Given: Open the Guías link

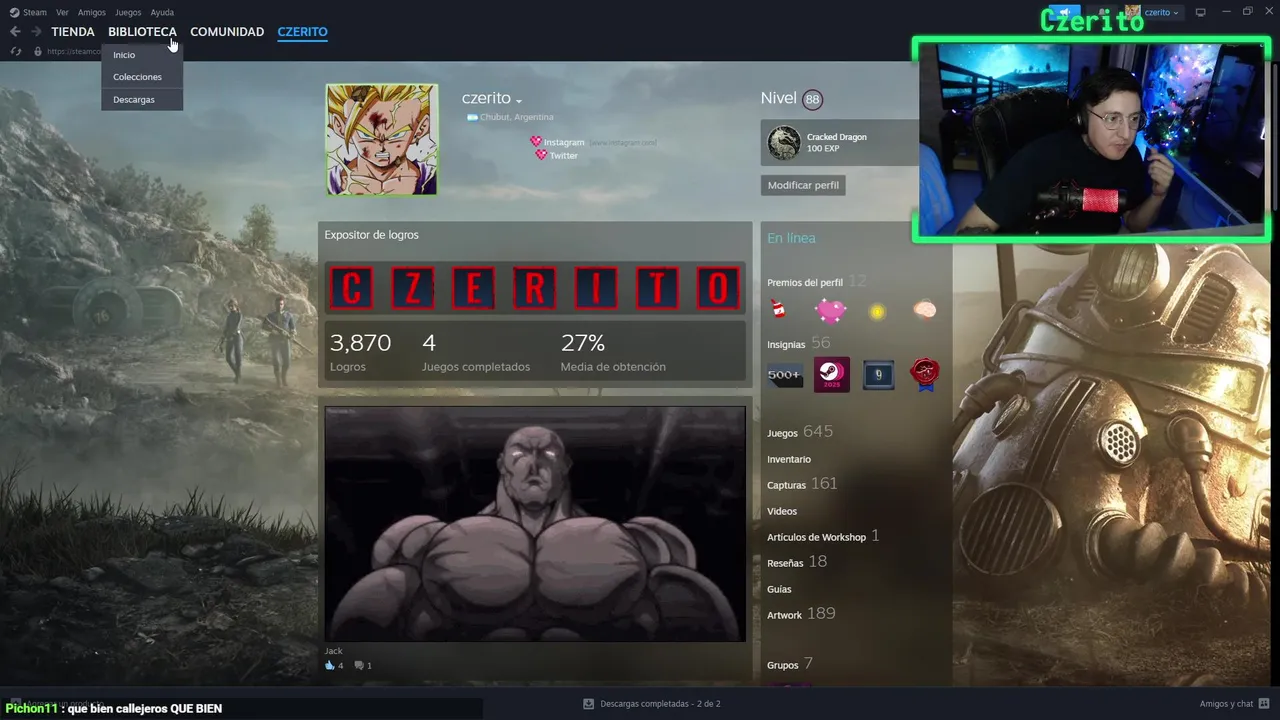Looking at the screenshot, I should [779, 589].
